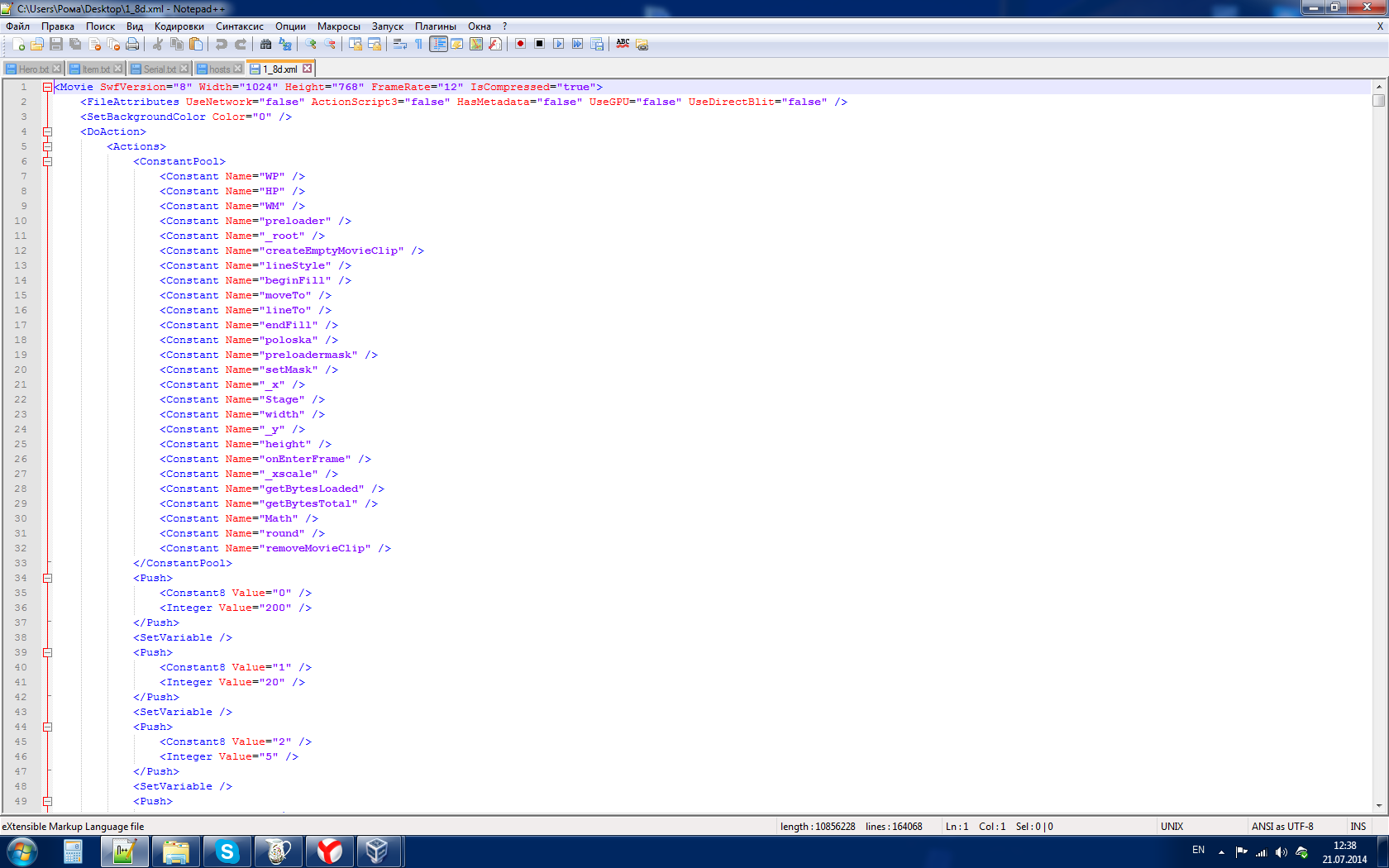Click the Cut scissors icon
Screen dimensions: 1389x868
point(157,44)
